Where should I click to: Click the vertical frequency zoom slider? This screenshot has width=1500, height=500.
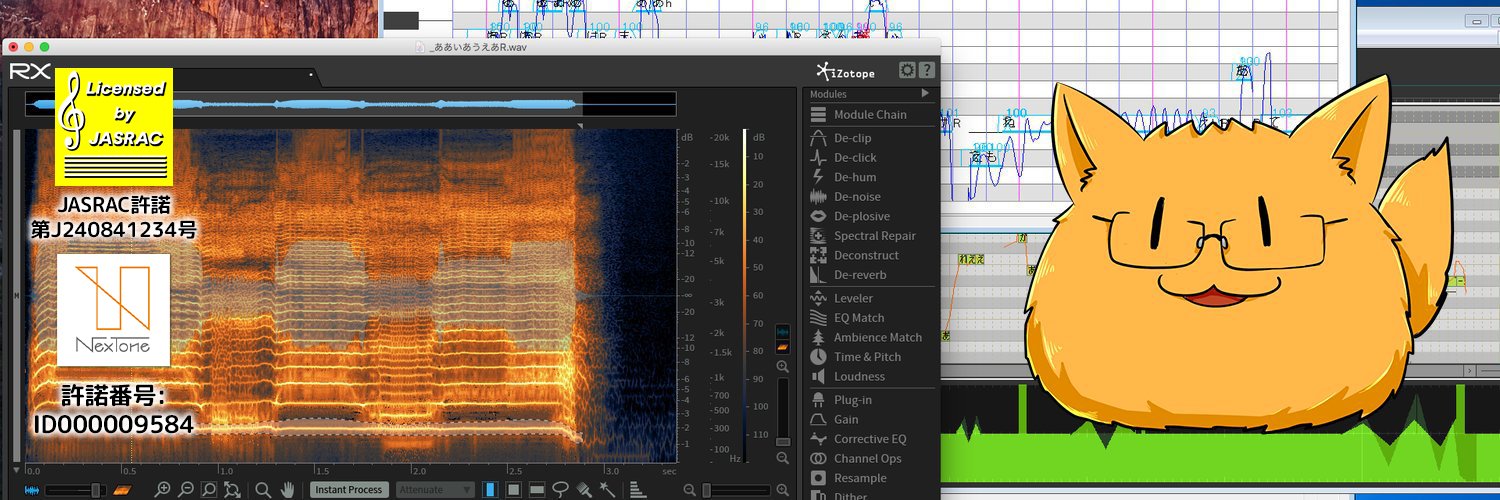(783, 413)
